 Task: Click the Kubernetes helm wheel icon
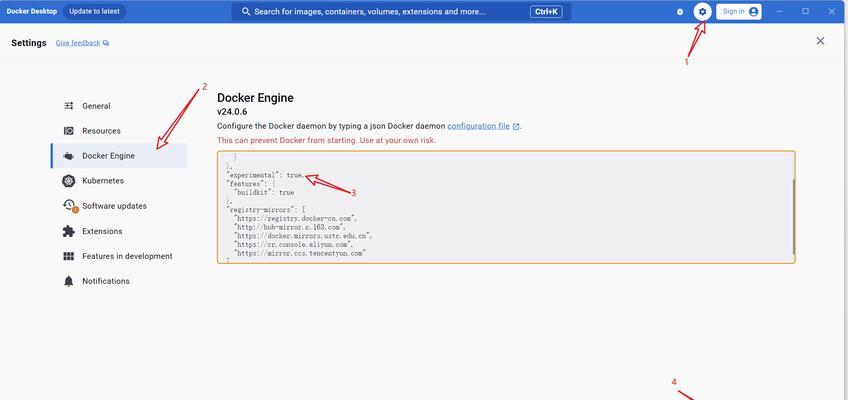[69, 181]
